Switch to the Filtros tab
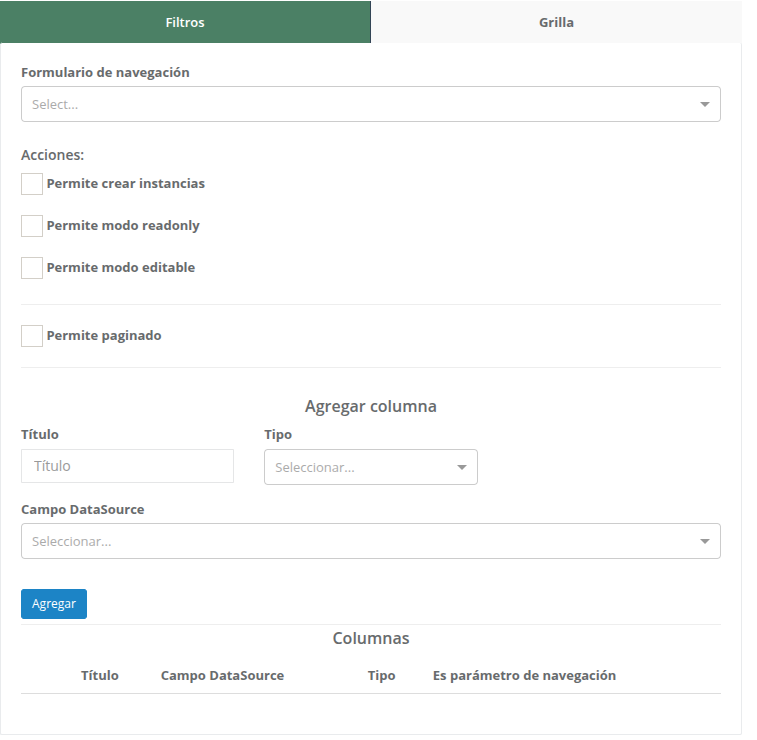757x740 pixels. pos(185,22)
